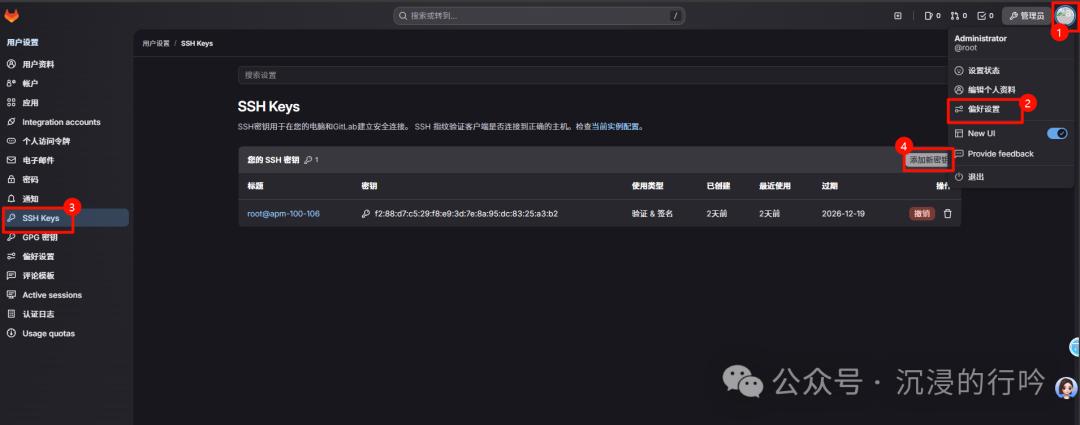Open 密码 settings in sidebar
Screen dimensions: 1080x425
[65, 179]
